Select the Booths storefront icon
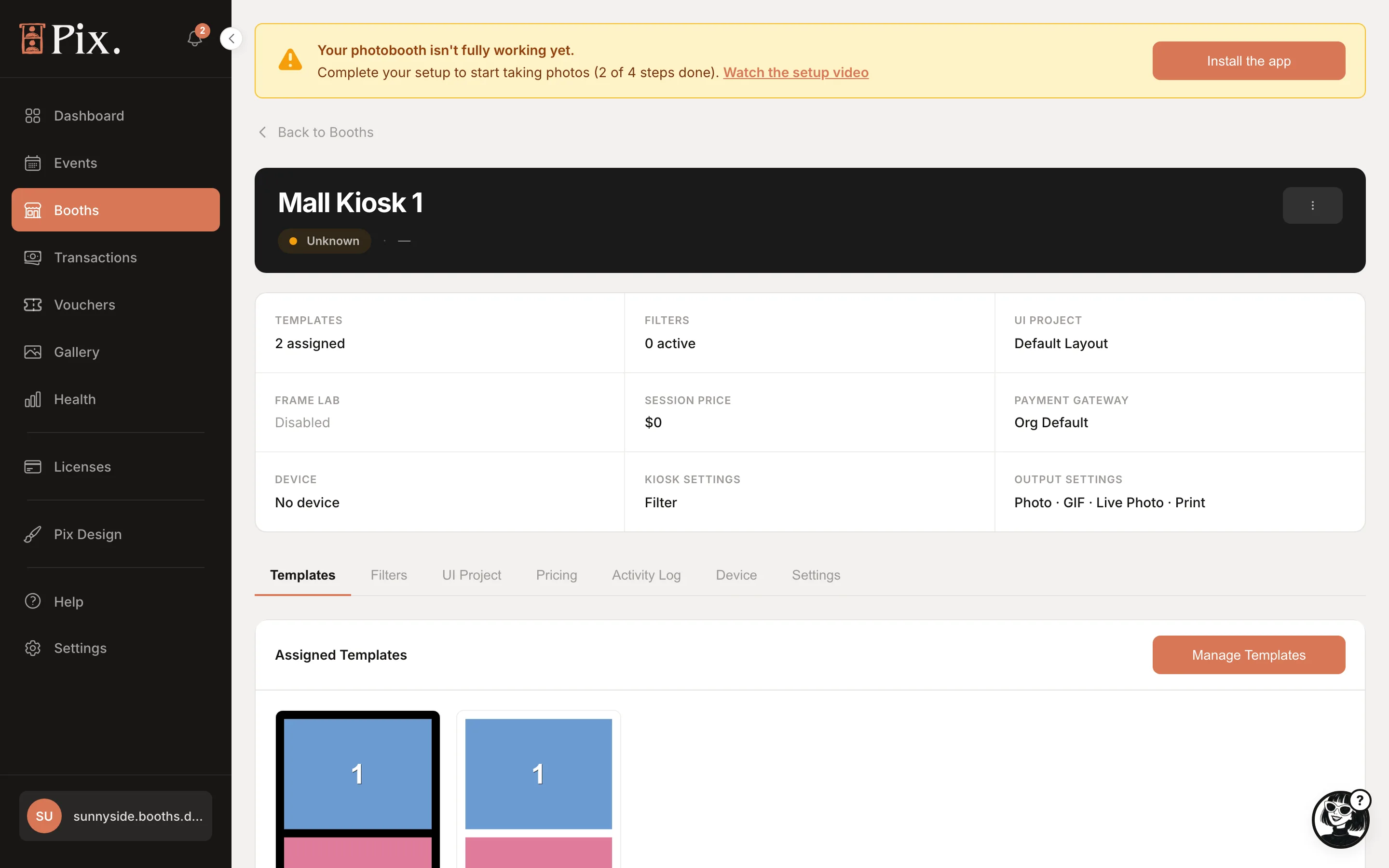1389x868 pixels. [33, 210]
